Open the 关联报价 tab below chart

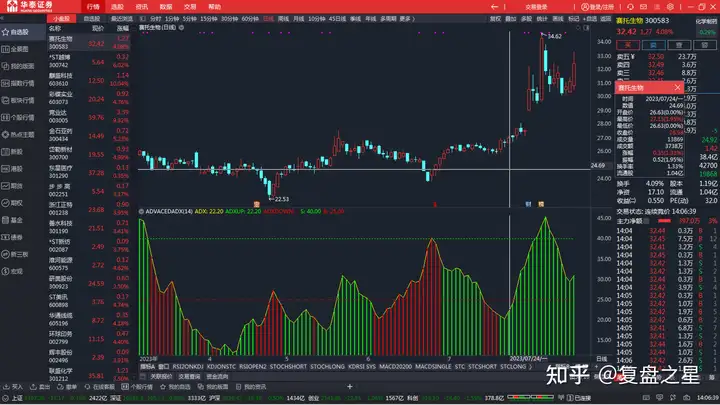[161, 377]
